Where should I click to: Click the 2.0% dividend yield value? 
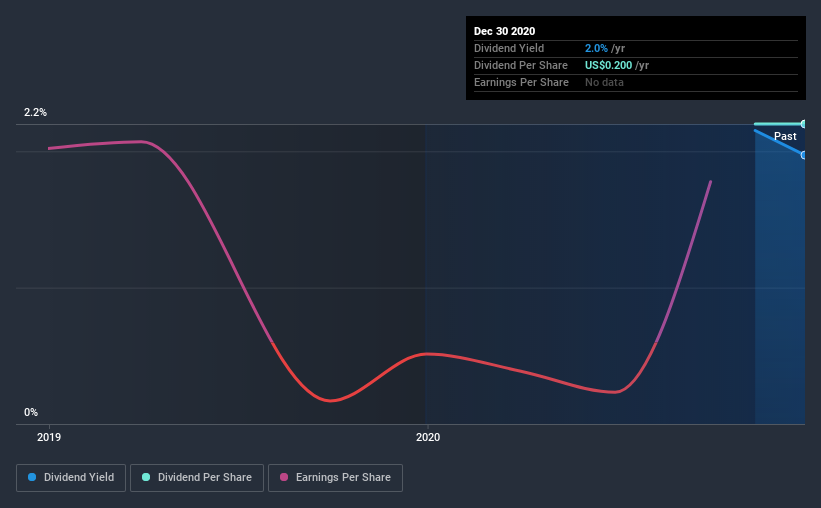[596, 48]
